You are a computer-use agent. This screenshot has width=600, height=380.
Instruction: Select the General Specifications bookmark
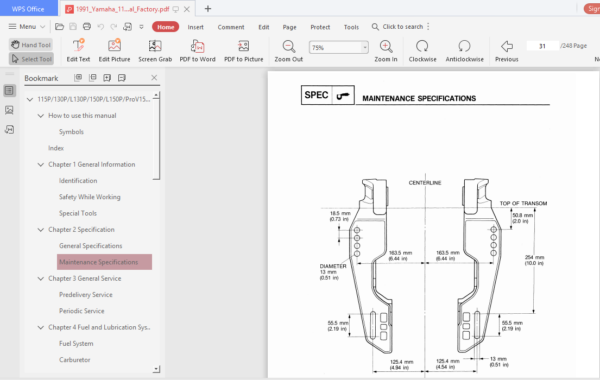(x=91, y=246)
